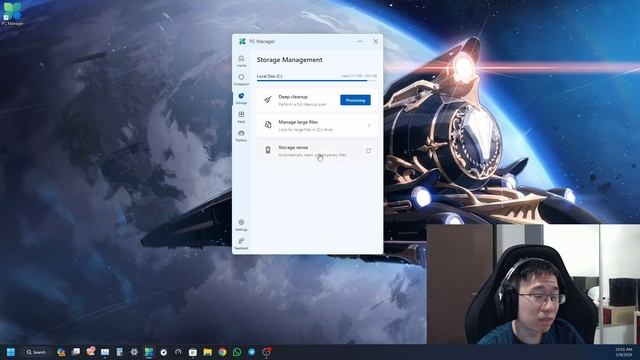
Task: Open the Windows Start menu
Action: (x=11, y=352)
